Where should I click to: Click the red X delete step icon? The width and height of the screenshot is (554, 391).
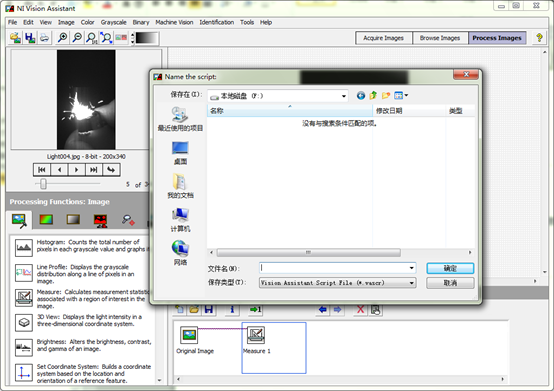coord(360,310)
